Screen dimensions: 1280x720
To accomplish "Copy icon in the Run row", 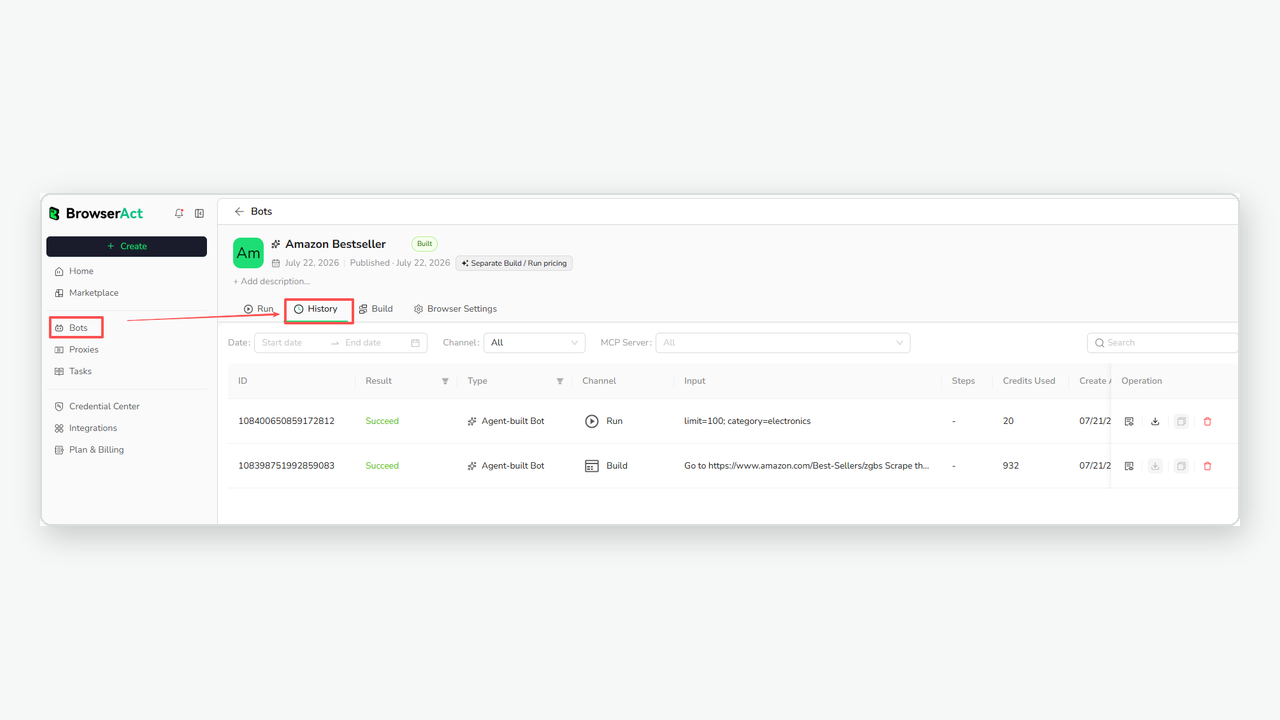I will coord(1181,421).
